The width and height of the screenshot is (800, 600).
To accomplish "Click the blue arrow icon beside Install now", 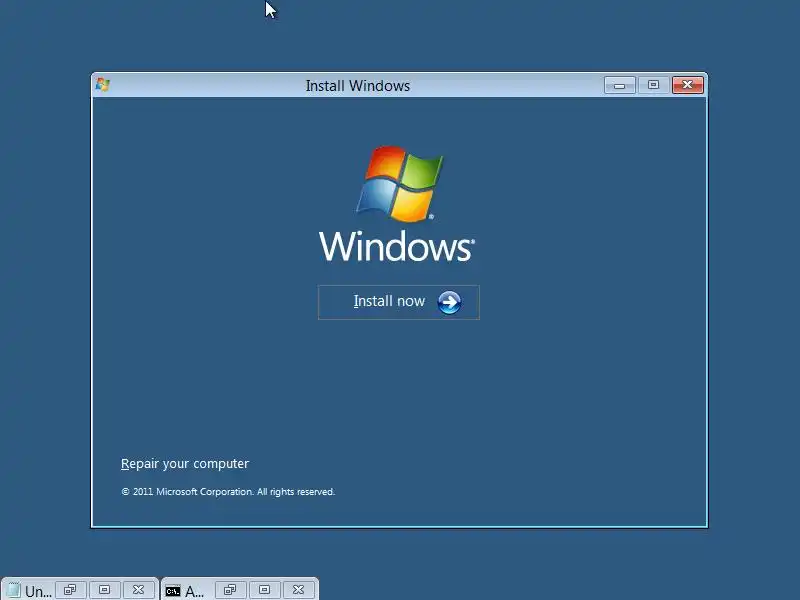I will click(449, 303).
